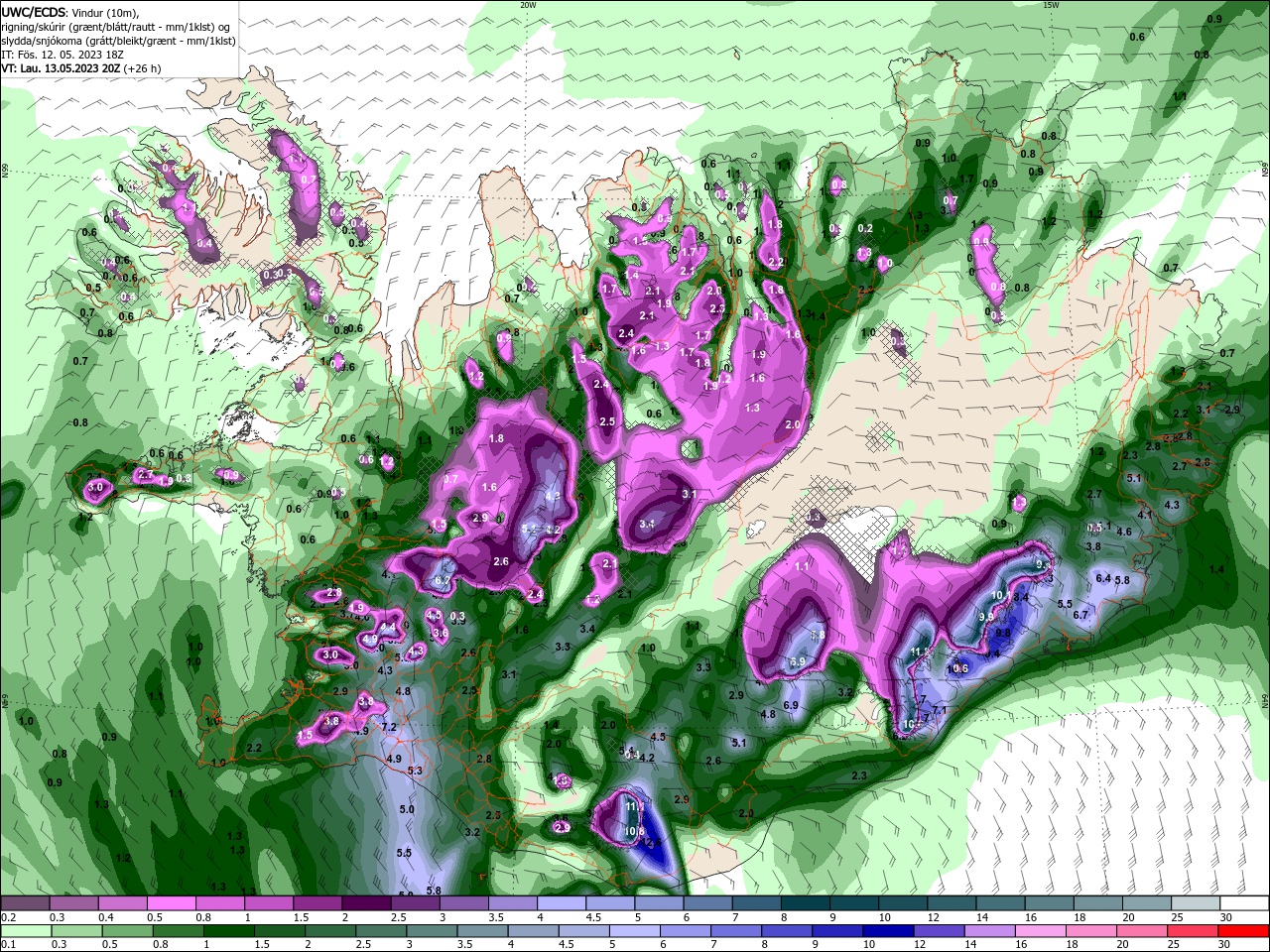This screenshot has width=1270, height=952.
Task: Click the pink 16 swatch in bottom legend row
Action: pyautogui.click(x=1039, y=931)
